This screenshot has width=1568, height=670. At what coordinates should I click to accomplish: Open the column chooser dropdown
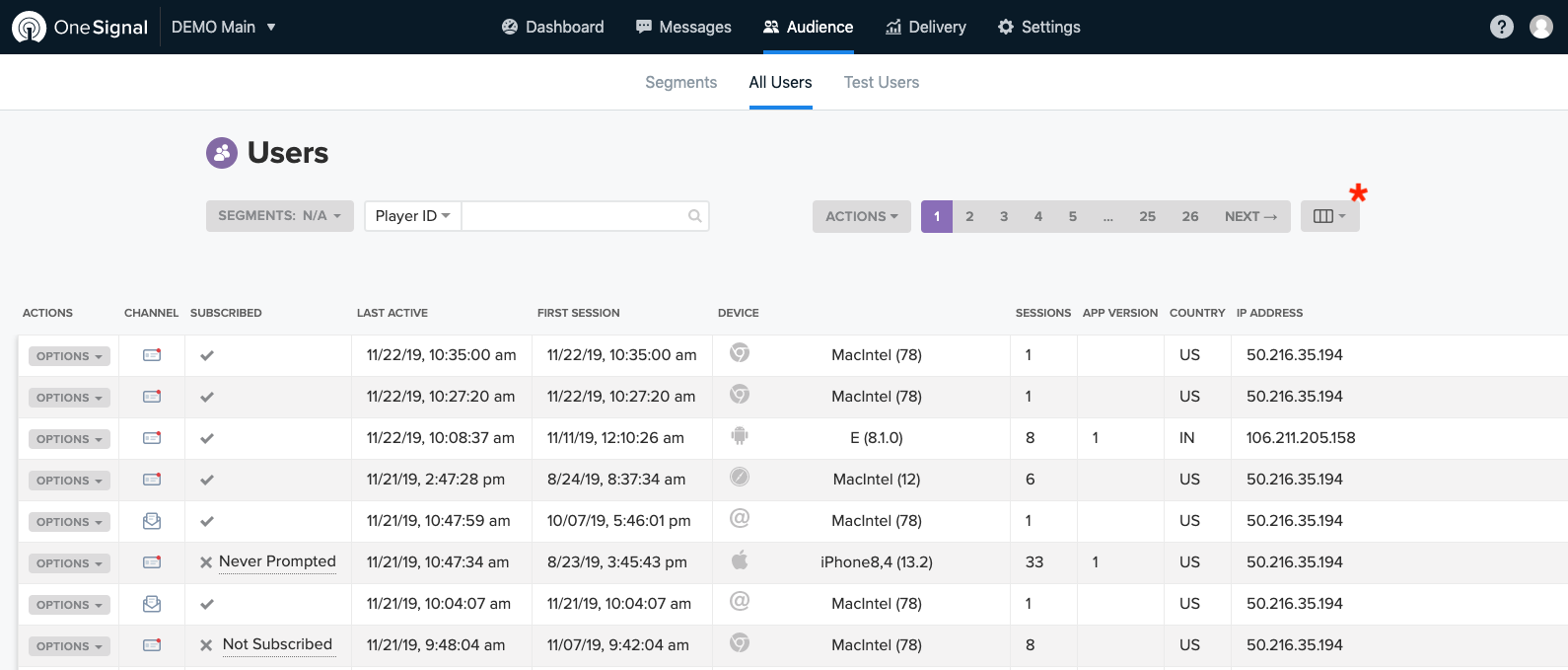click(1328, 216)
